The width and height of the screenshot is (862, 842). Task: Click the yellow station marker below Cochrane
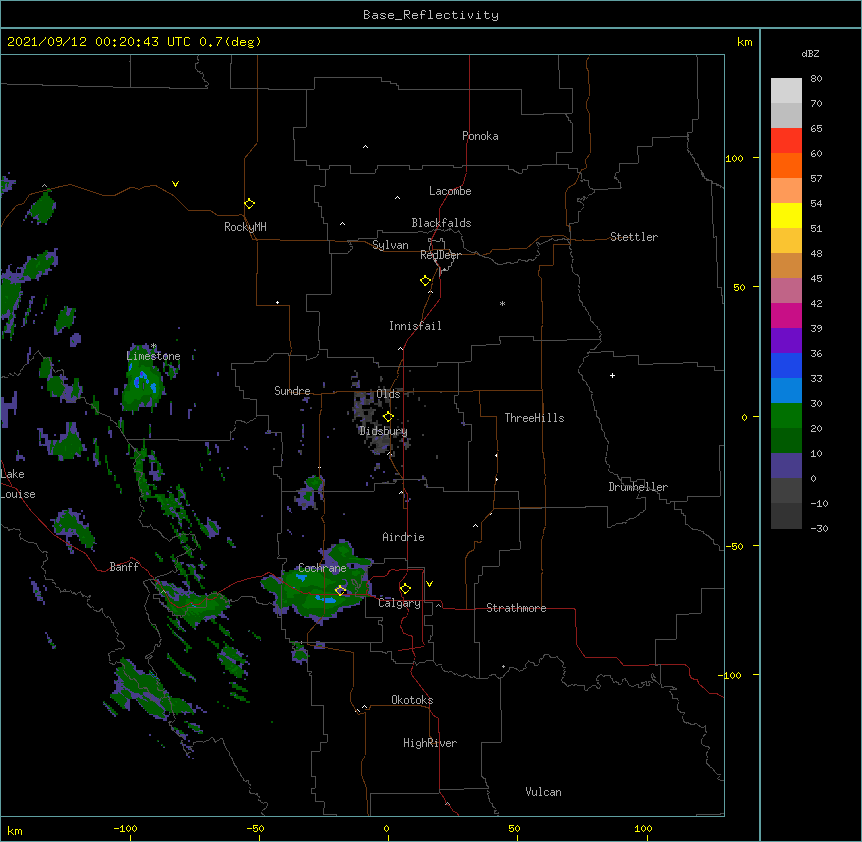(x=340, y=591)
